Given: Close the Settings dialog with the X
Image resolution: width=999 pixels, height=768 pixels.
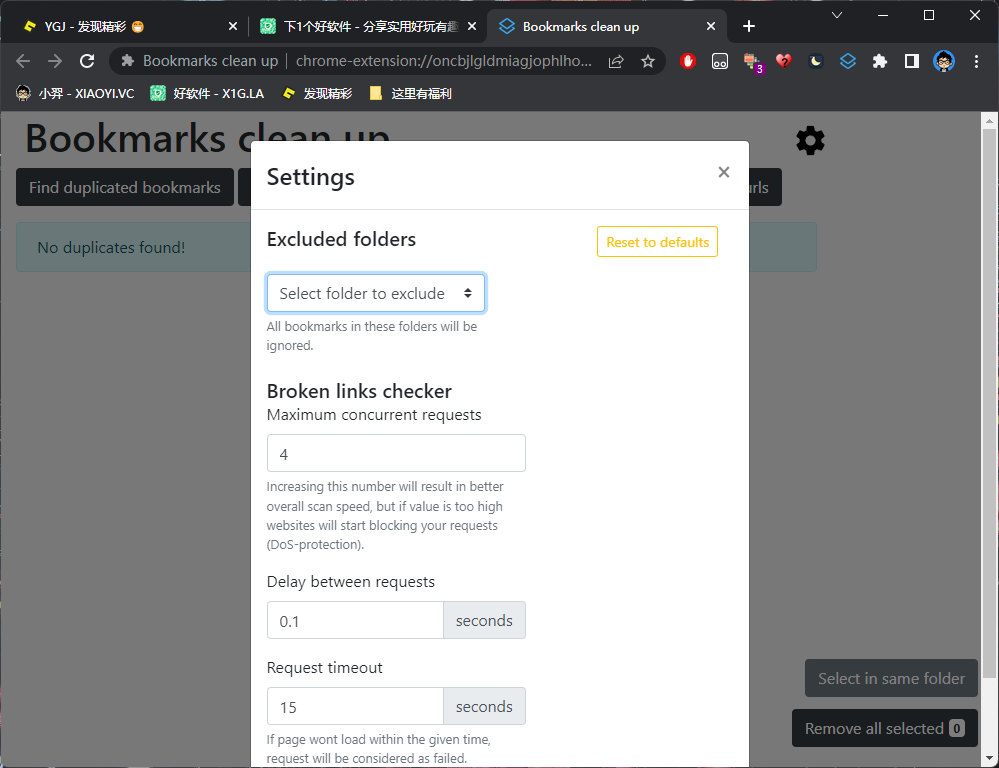Looking at the screenshot, I should click(724, 172).
